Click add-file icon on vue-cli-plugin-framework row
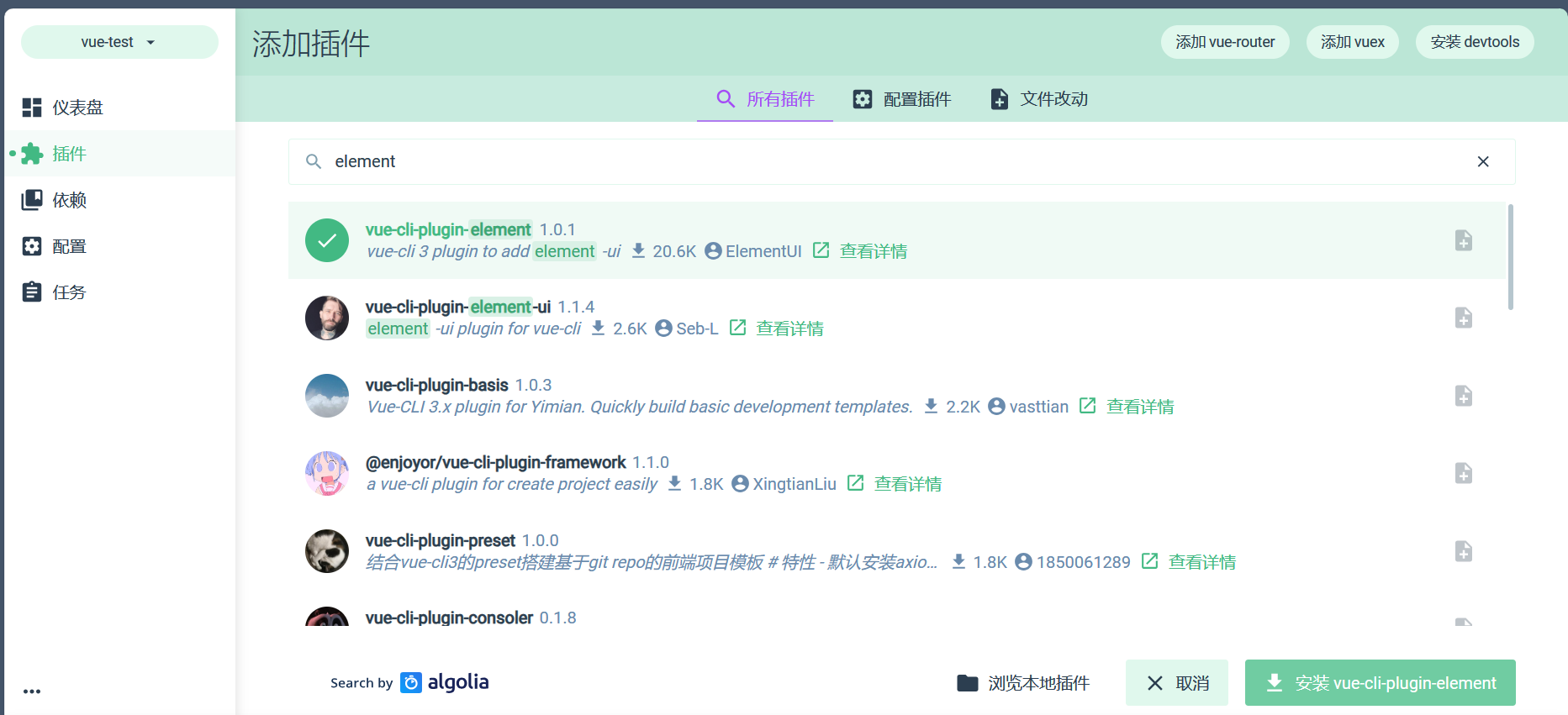The width and height of the screenshot is (1568, 715). tap(1464, 473)
